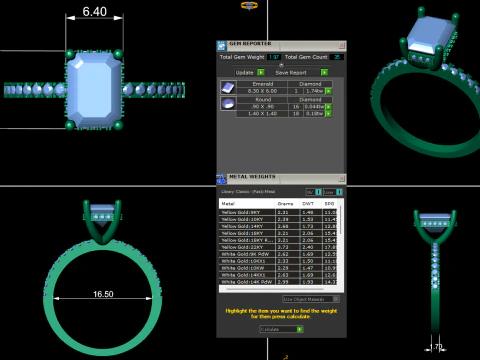Click the Grams column header
Image resolution: width=480 pixels, height=360 pixels.
click(x=285, y=203)
